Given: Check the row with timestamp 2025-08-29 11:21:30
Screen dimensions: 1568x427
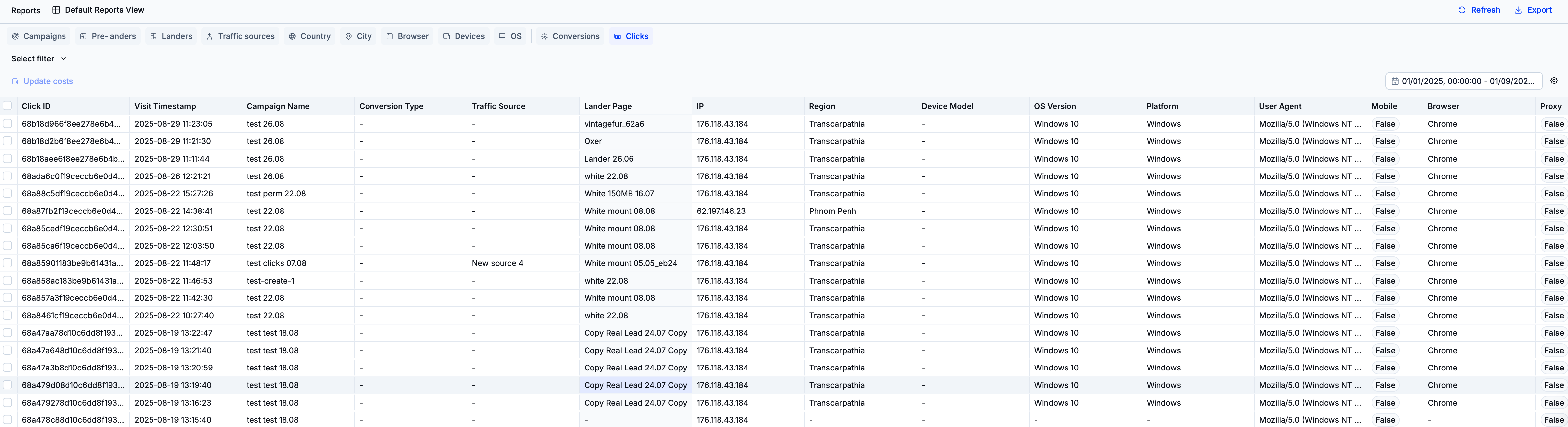Looking at the screenshot, I should coord(7,141).
